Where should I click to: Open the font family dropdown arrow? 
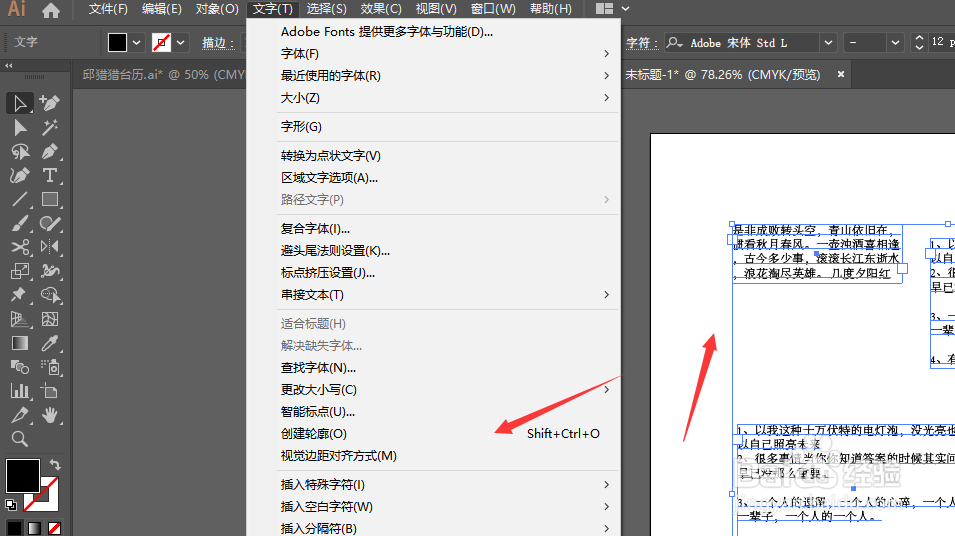click(828, 43)
